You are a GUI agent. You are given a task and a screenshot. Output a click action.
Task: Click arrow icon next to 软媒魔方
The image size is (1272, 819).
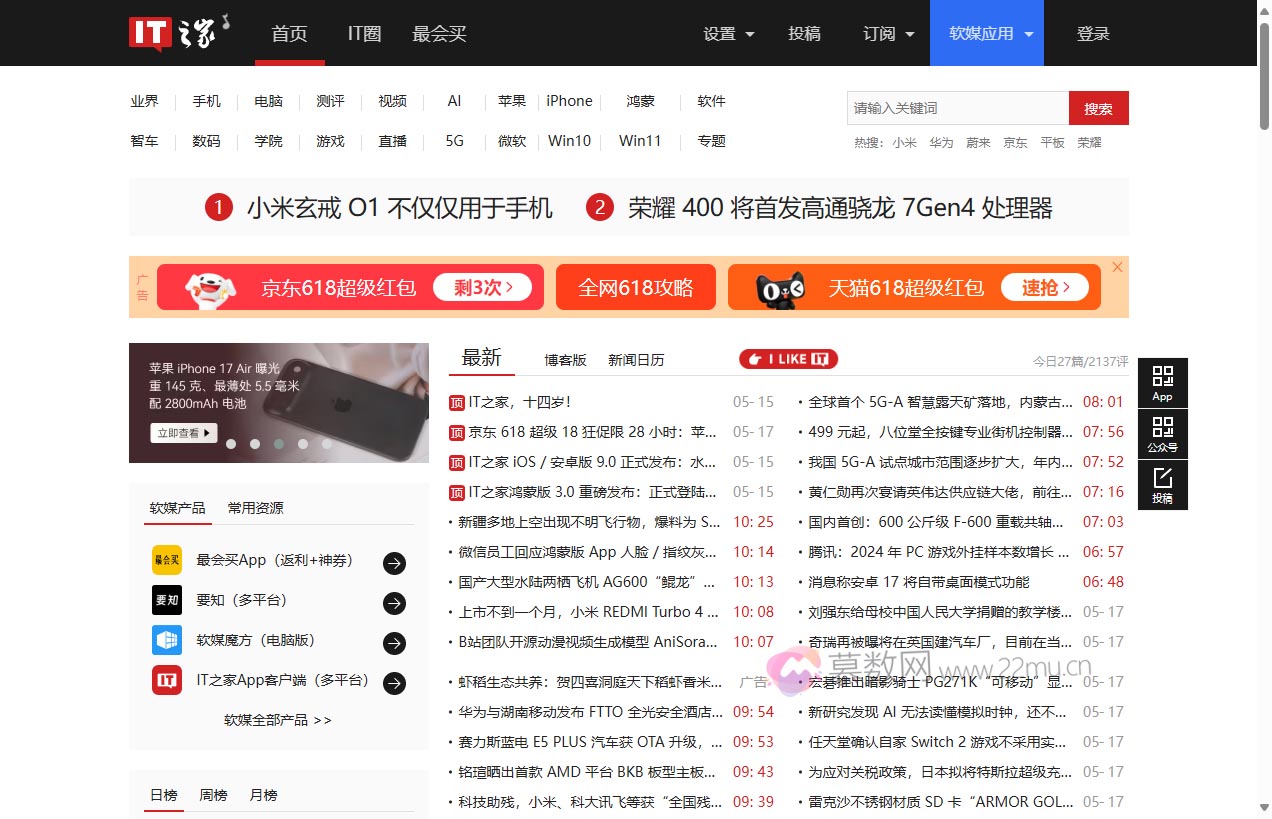pos(395,643)
